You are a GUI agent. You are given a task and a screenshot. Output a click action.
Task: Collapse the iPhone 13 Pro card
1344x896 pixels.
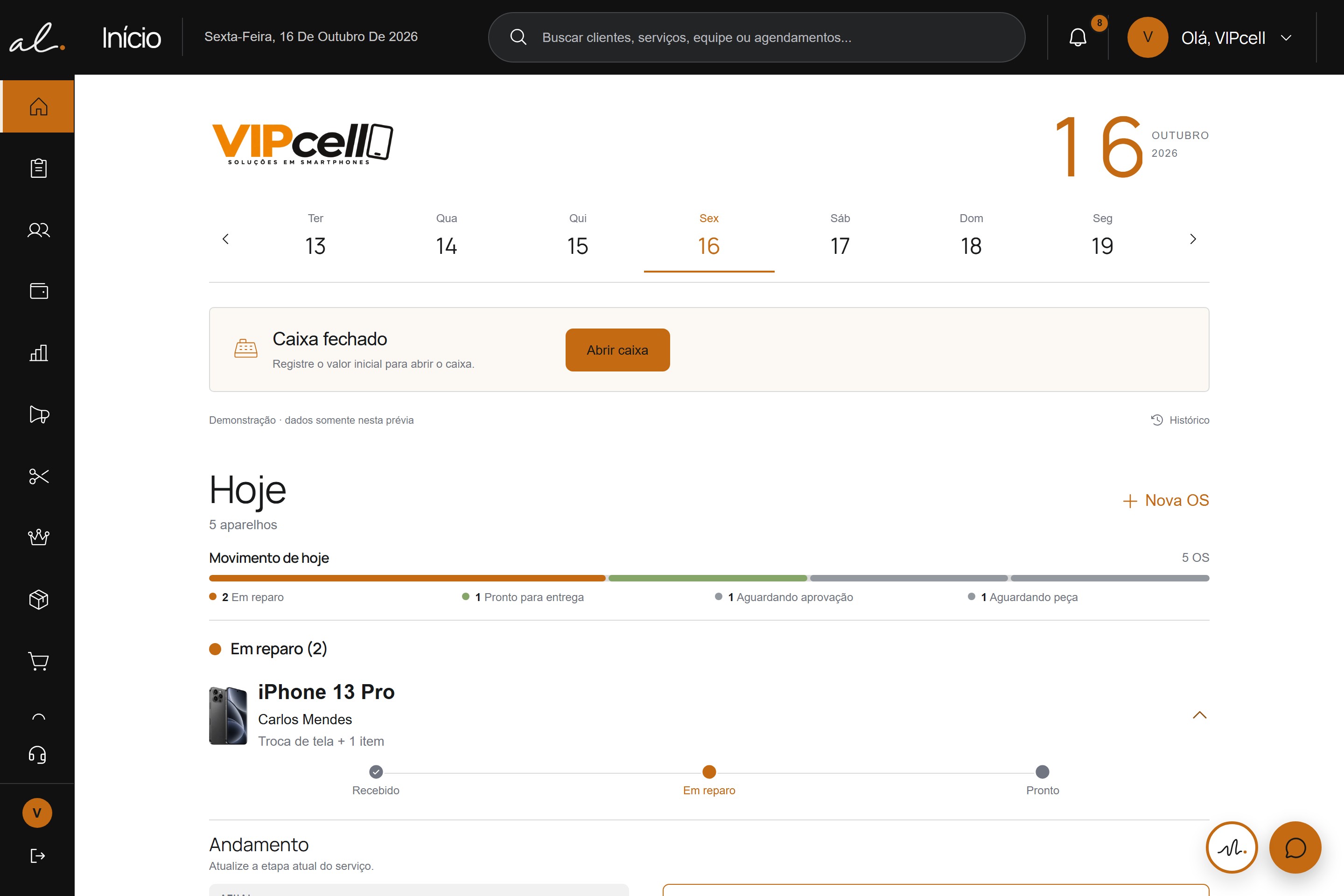point(1199,715)
